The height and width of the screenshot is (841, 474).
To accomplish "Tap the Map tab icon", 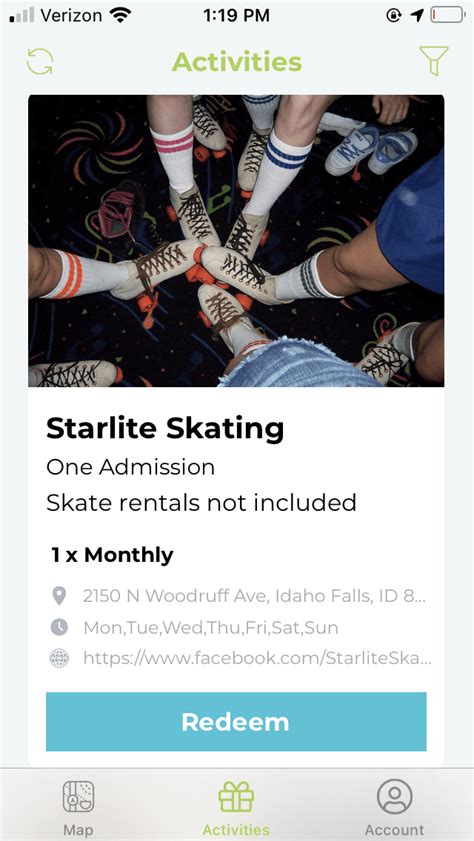I will tap(78, 796).
